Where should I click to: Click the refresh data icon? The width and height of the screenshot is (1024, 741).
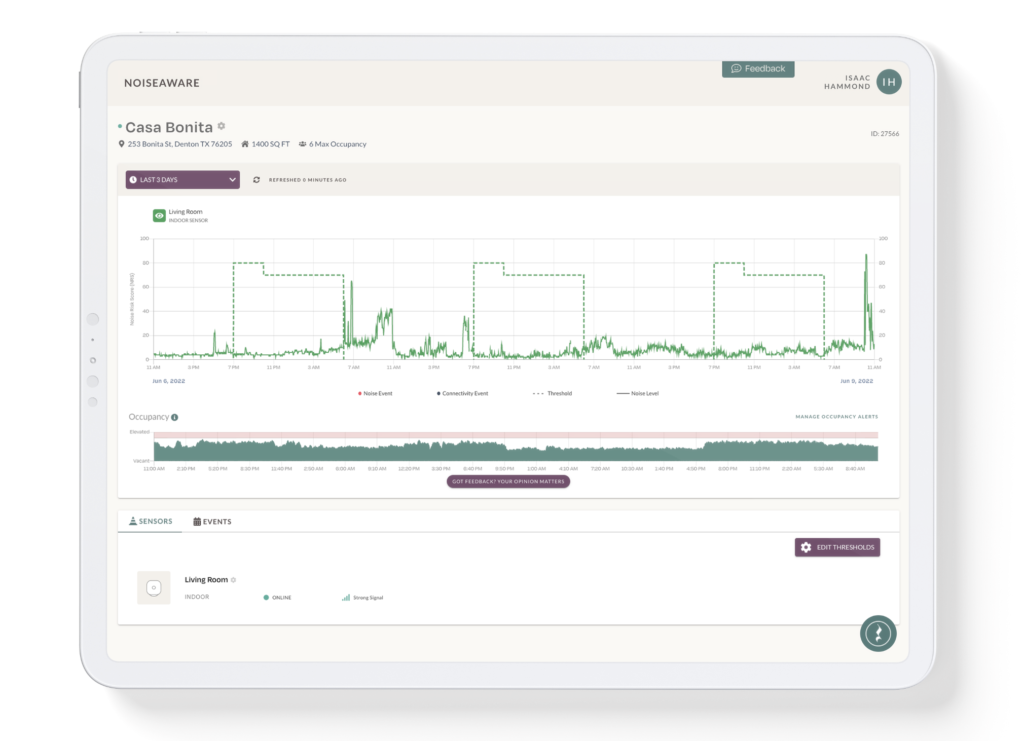point(256,180)
